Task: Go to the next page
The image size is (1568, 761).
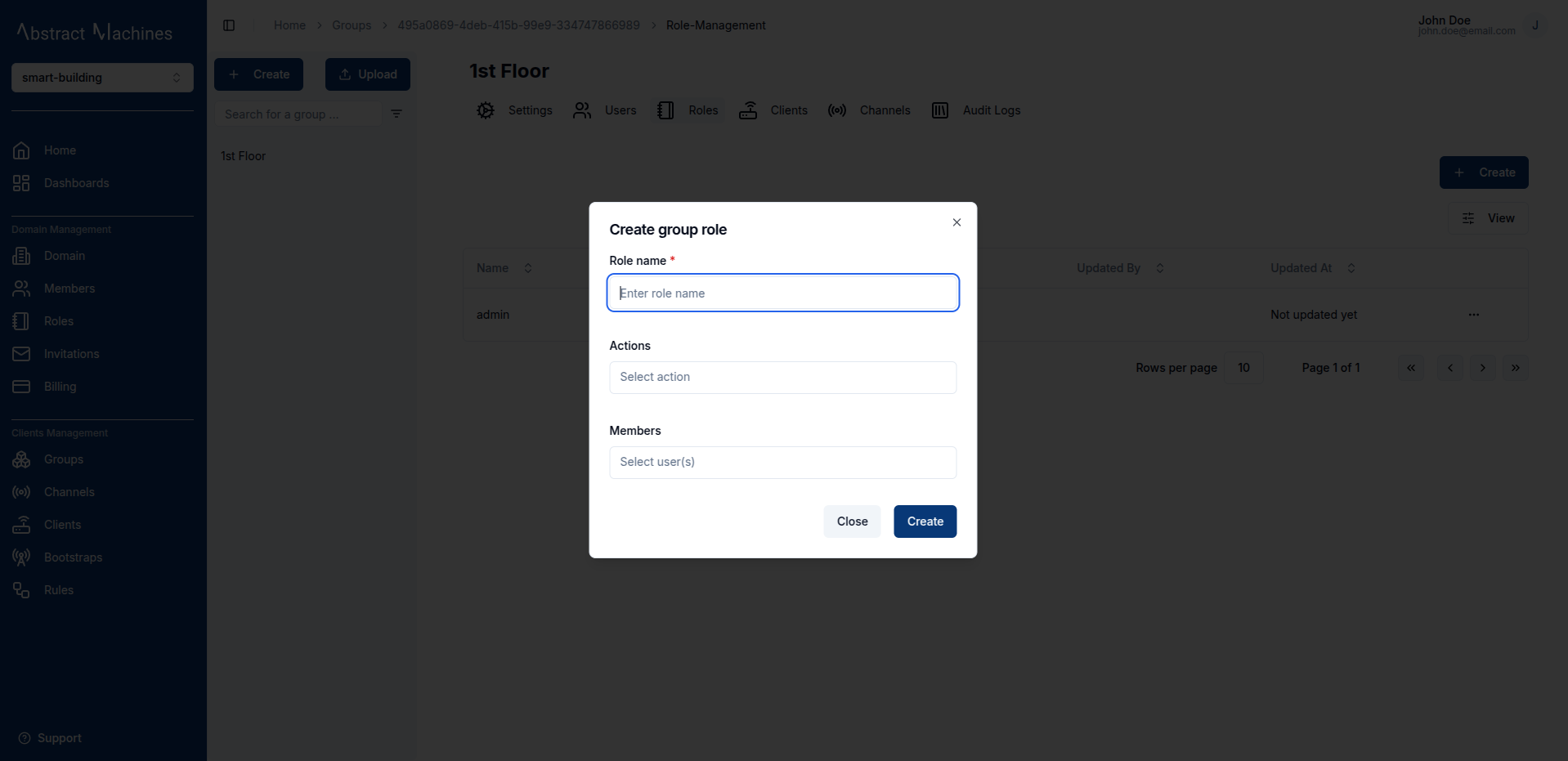Action: coord(1482,368)
